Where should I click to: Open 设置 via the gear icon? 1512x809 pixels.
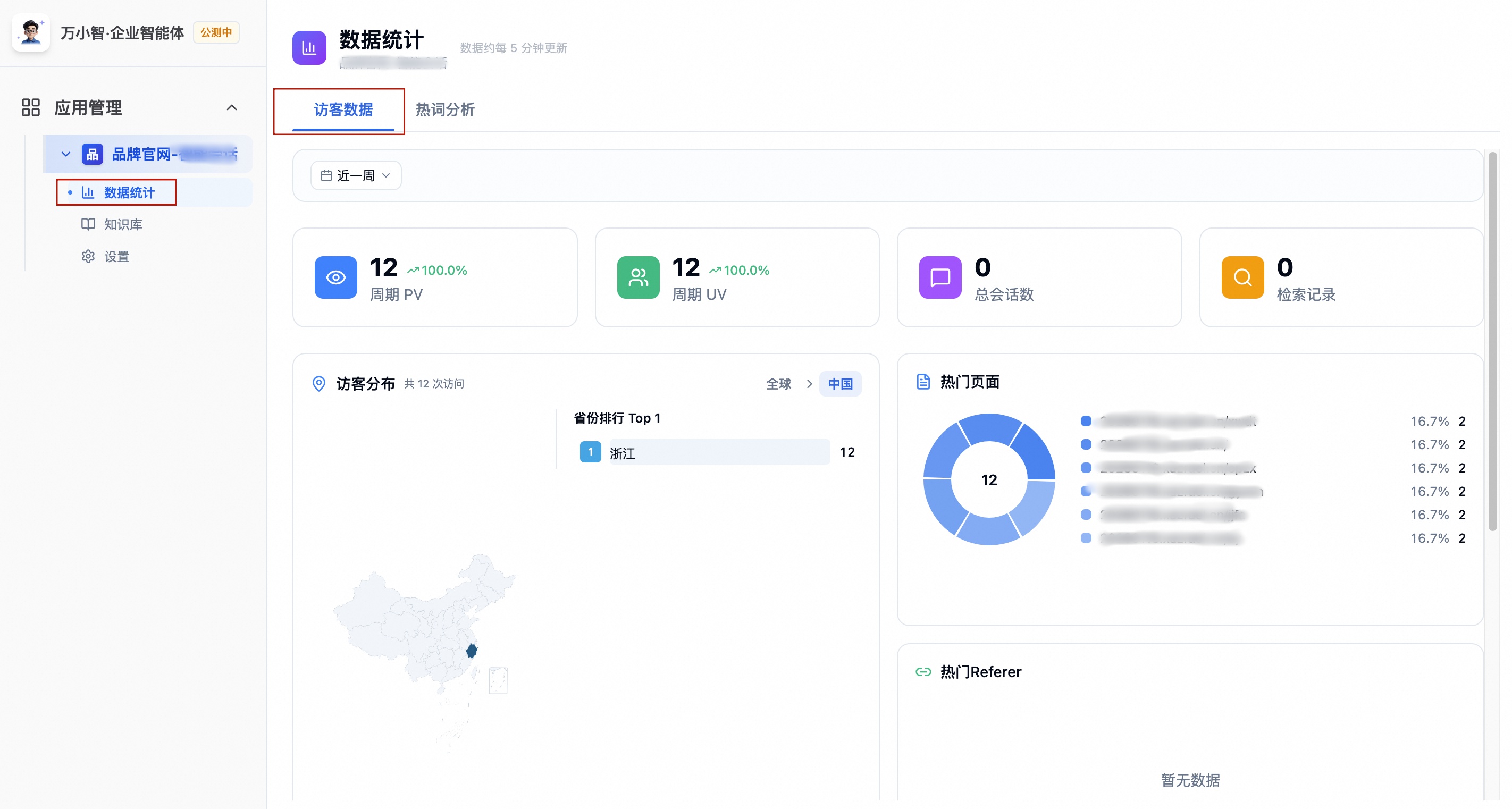click(x=88, y=256)
